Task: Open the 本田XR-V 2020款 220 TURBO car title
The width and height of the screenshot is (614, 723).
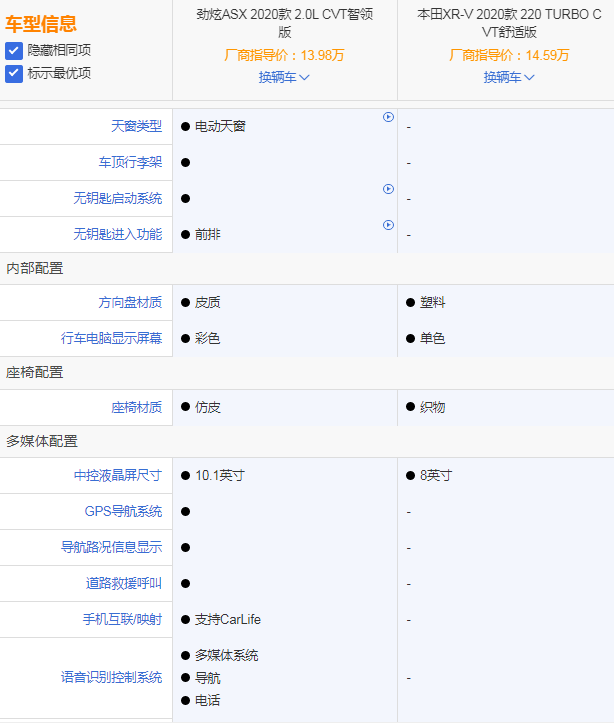Action: (x=509, y=23)
